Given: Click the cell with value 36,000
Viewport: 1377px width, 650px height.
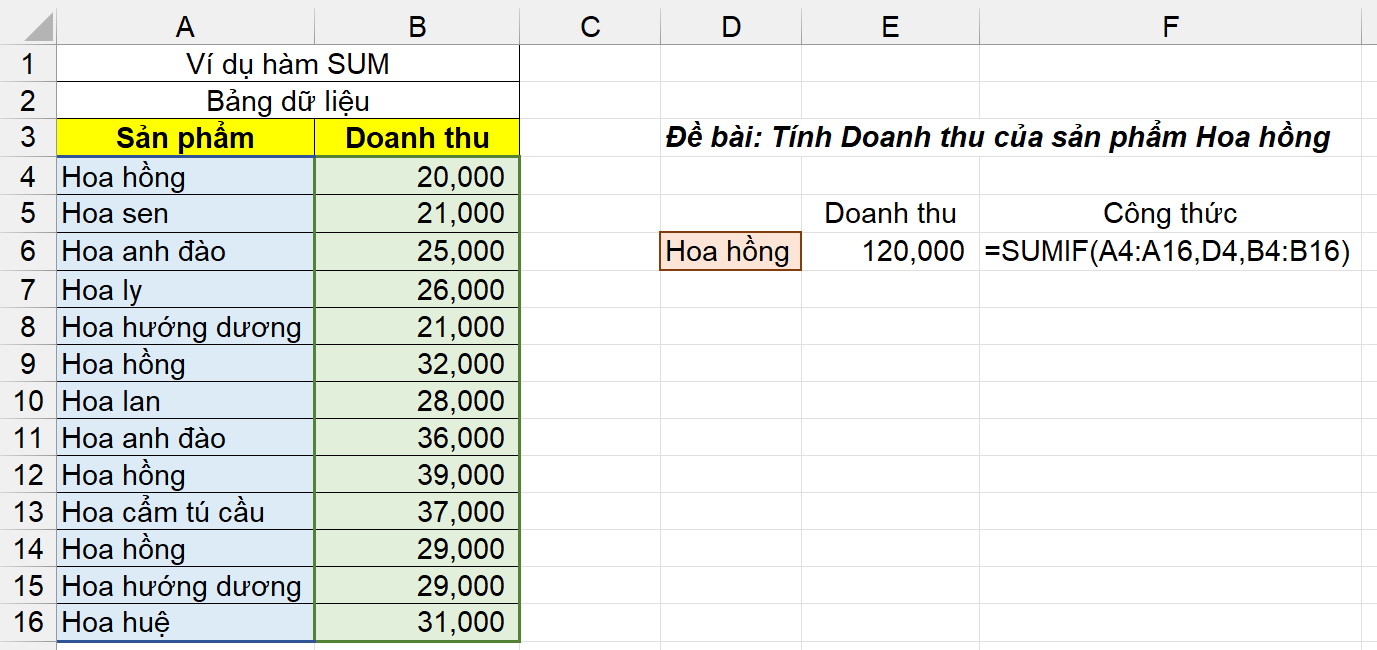Looking at the screenshot, I should pyautogui.click(x=417, y=438).
